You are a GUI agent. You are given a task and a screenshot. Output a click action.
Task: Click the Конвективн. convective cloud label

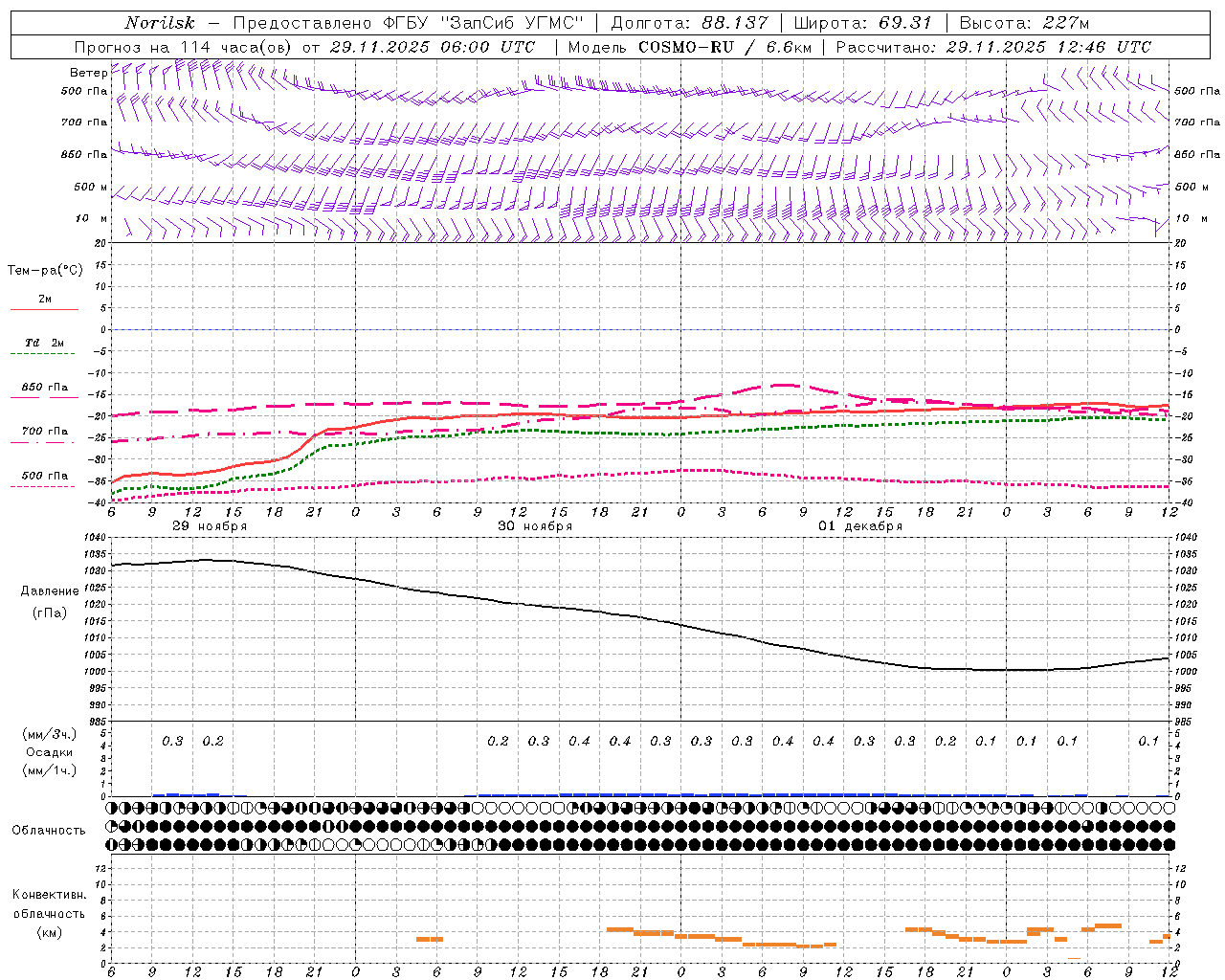(49, 895)
